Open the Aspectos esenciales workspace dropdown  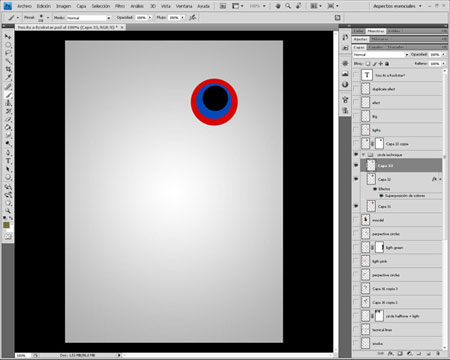click(397, 6)
